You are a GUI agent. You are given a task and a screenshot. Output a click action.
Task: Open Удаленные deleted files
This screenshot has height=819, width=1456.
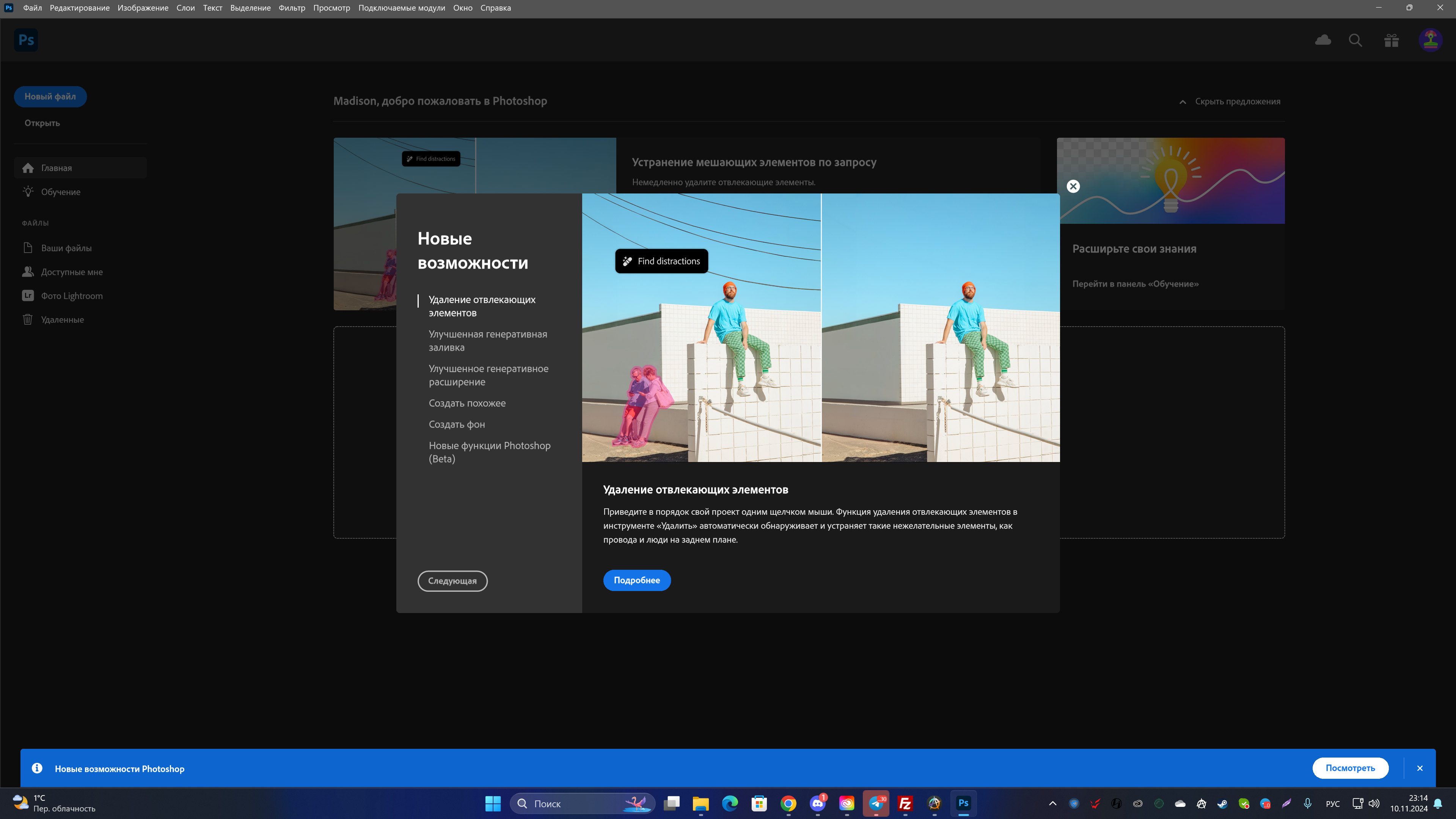click(80, 319)
